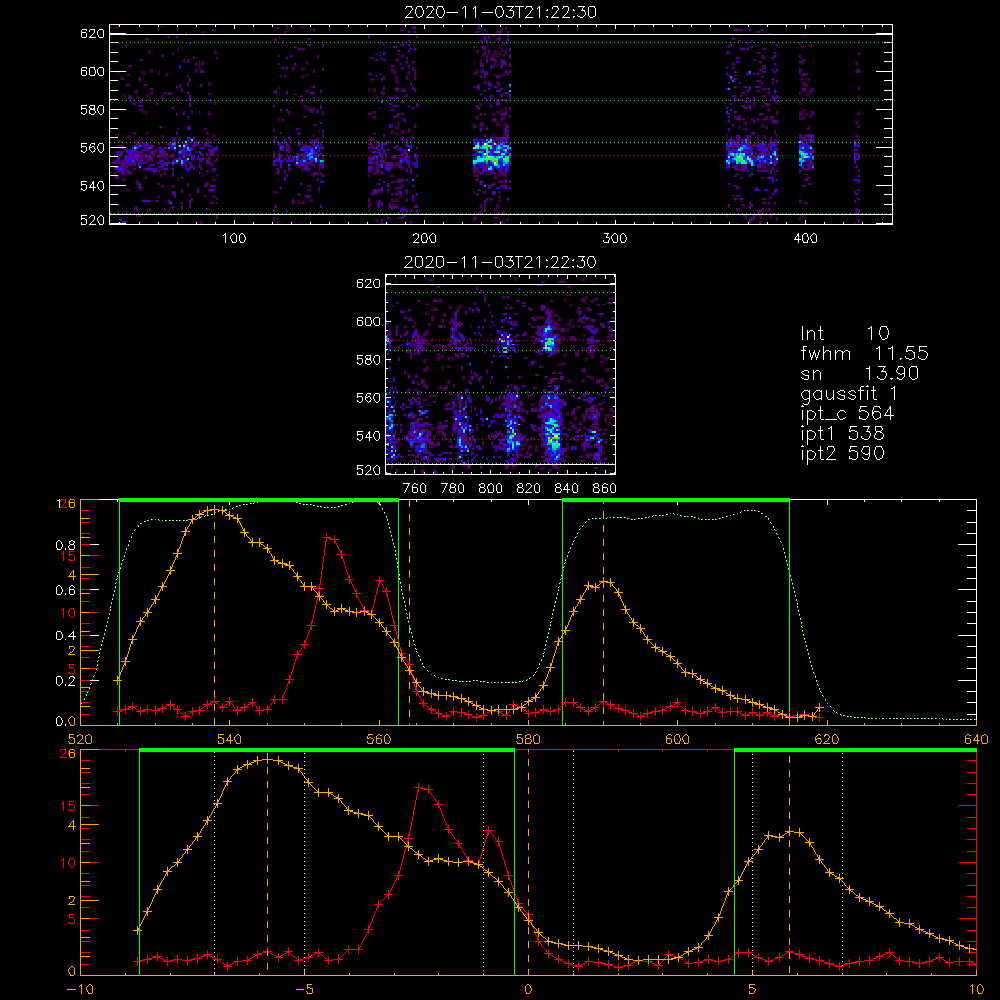
Task: Click the orange curve's secondary peak near 590
Action: (x=606, y=582)
